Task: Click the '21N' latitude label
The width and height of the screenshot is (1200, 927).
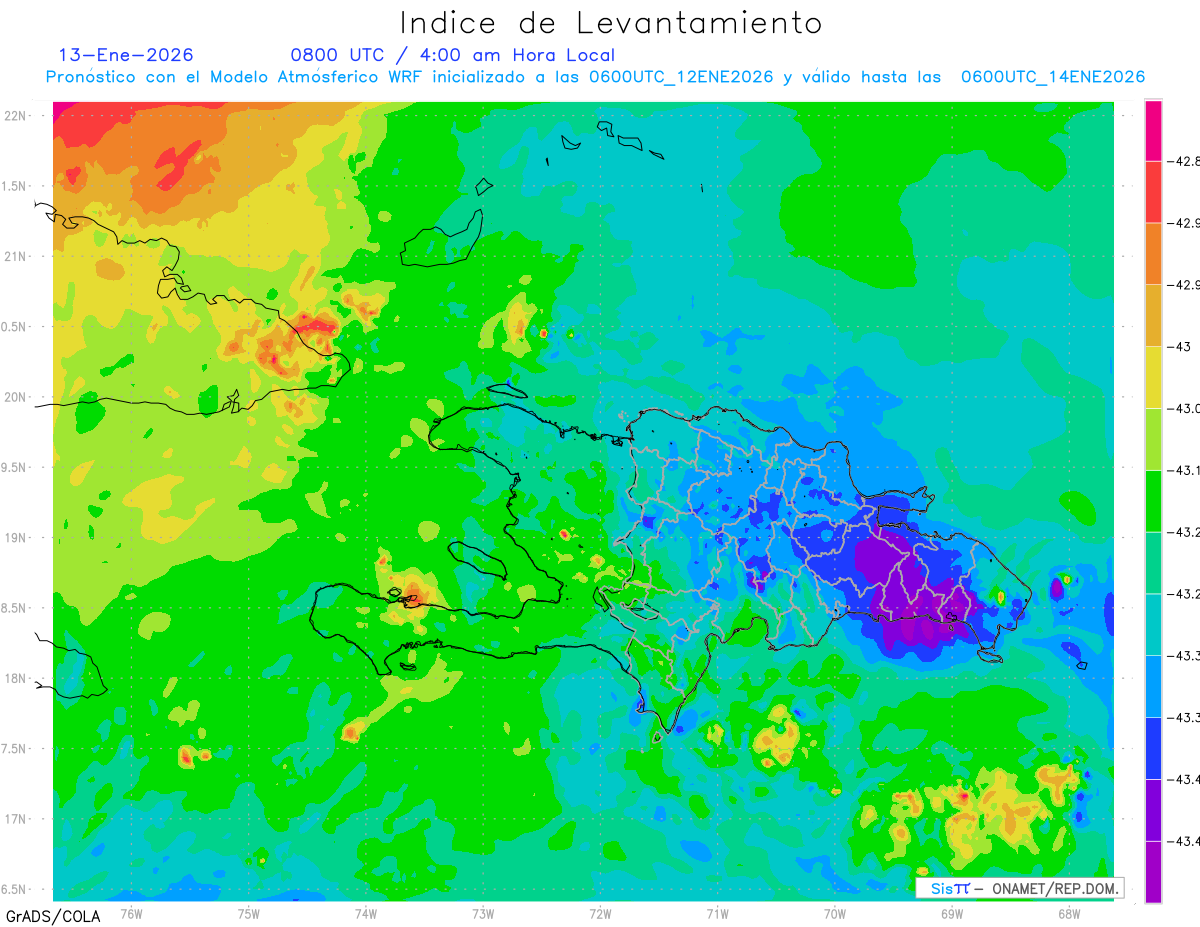Action: click(x=15, y=257)
